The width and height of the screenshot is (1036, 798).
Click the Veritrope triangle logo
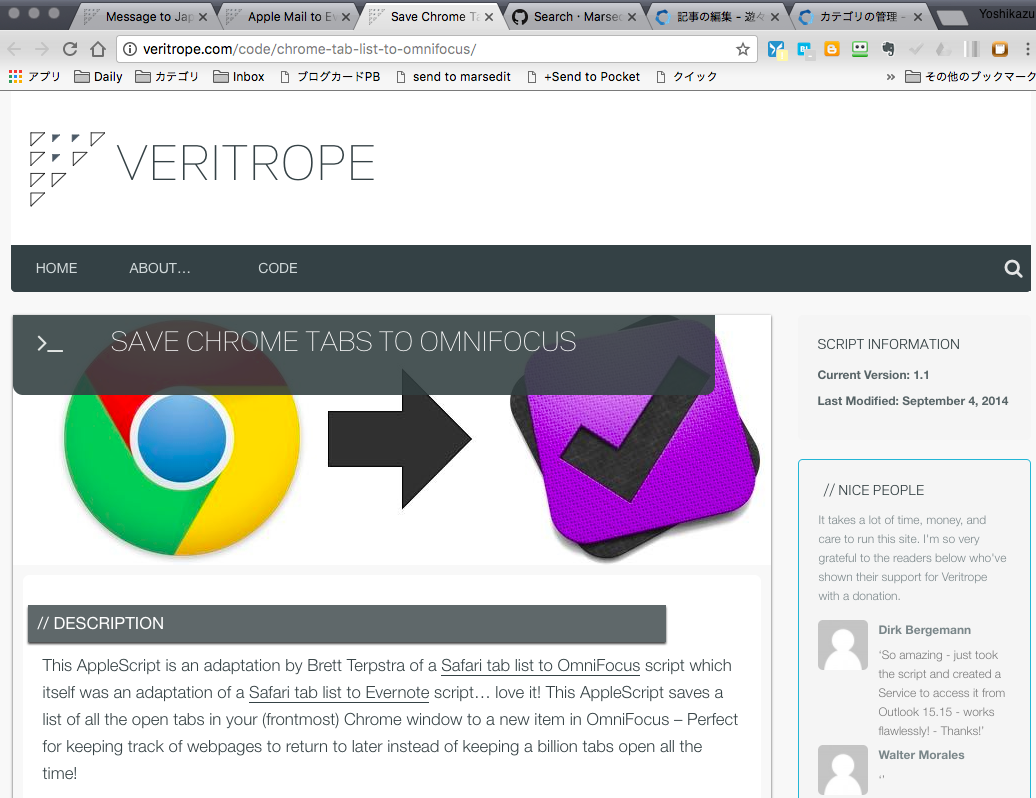(x=67, y=169)
